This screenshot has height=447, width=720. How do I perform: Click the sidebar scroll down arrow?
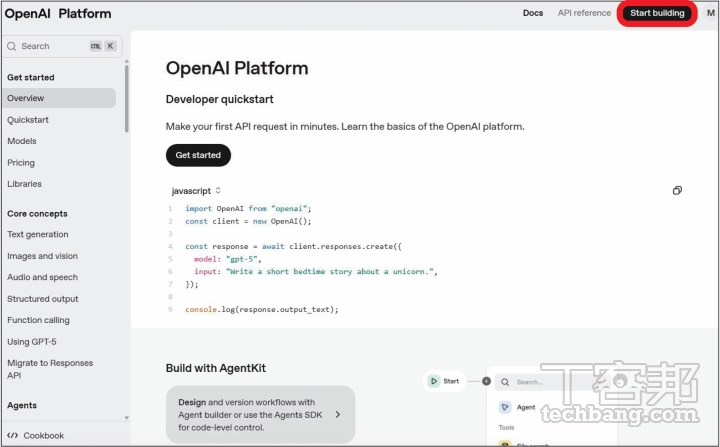pos(126,418)
